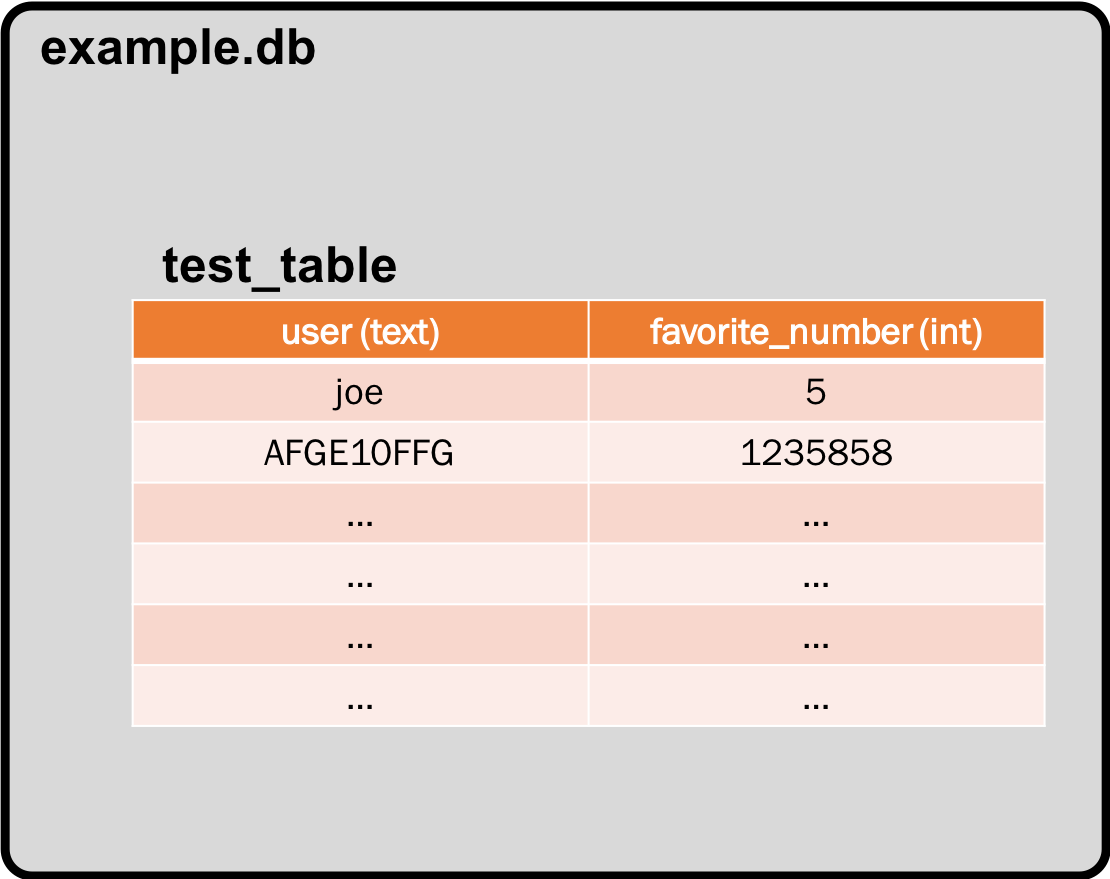Select first ellipsis cell in favorite_number column
The width and height of the screenshot is (1110, 879).
(x=816, y=517)
